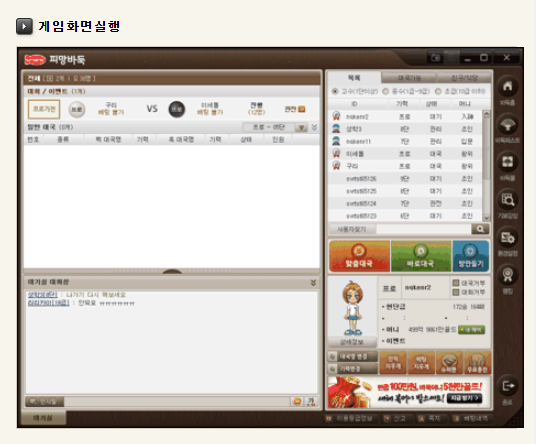Click the 무료충전 item icon button
The image size is (536, 444).
[x=478, y=363]
